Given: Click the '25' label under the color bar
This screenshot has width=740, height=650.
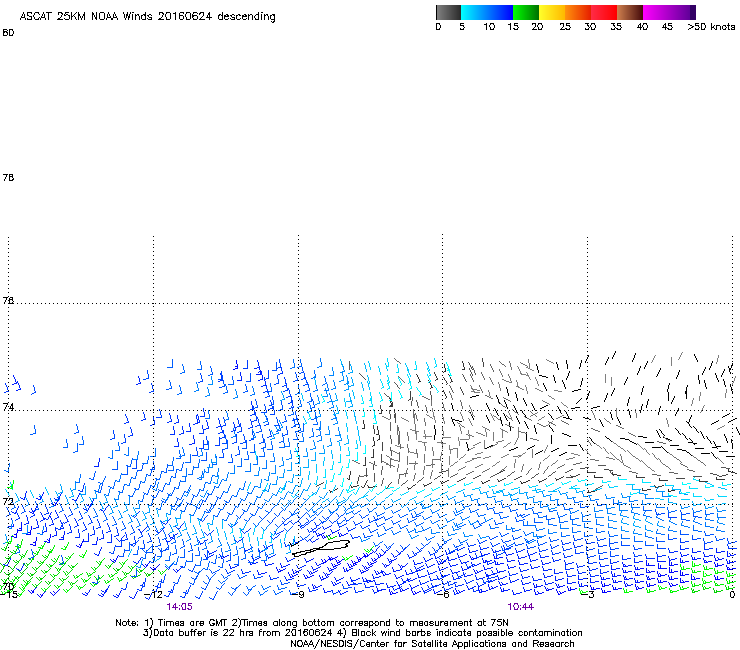Looking at the screenshot, I should pos(565,27).
